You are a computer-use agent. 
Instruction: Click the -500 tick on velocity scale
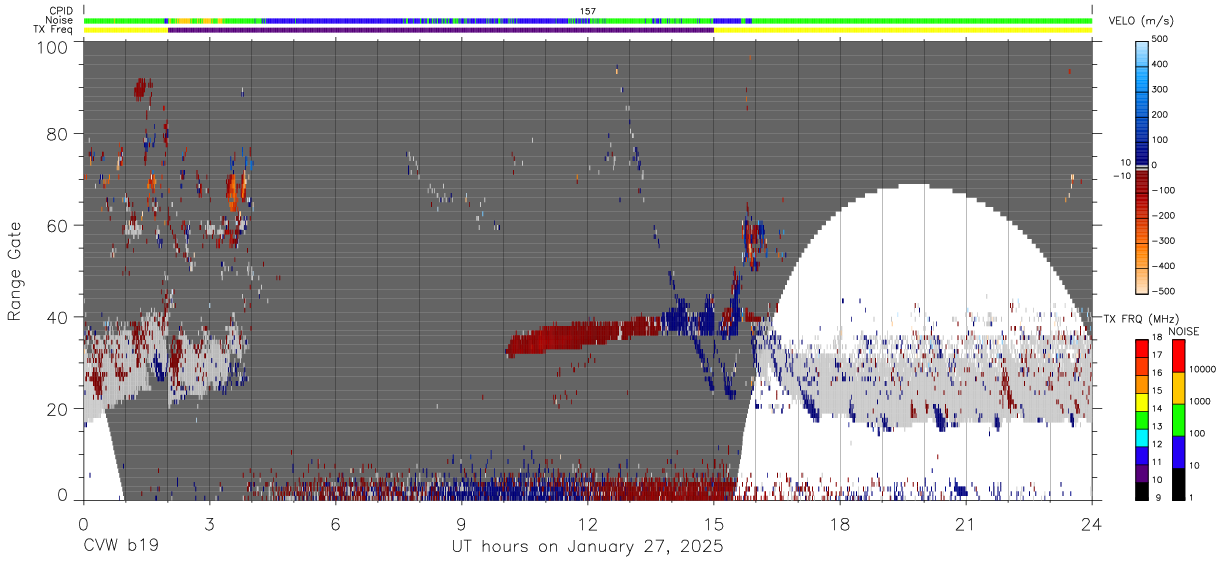point(1163,292)
